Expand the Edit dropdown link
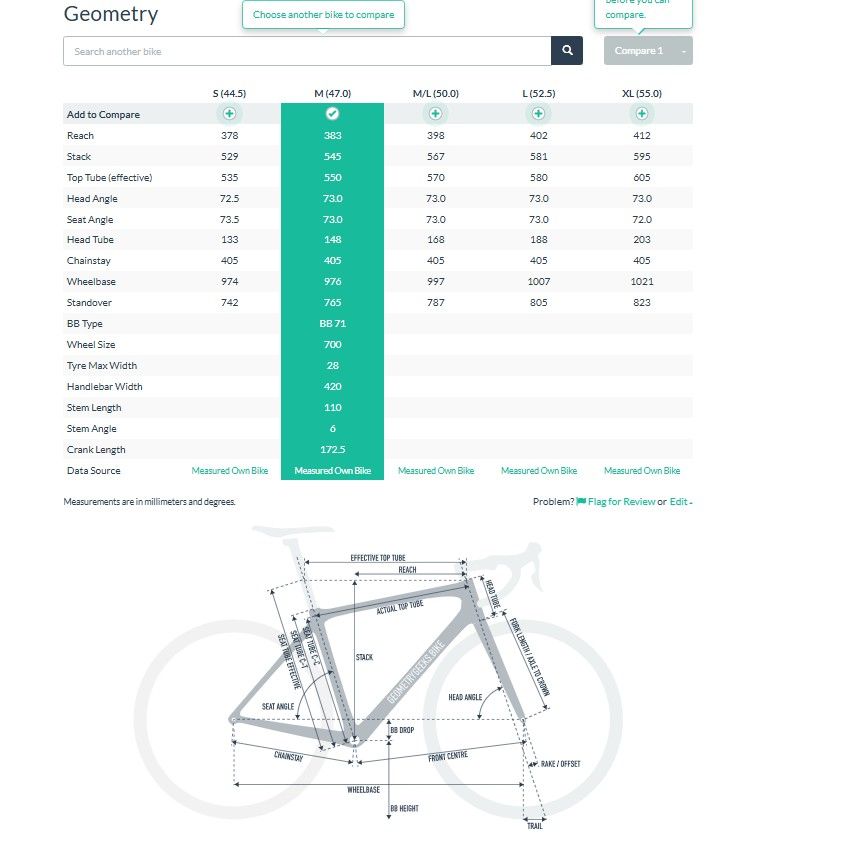 point(680,501)
